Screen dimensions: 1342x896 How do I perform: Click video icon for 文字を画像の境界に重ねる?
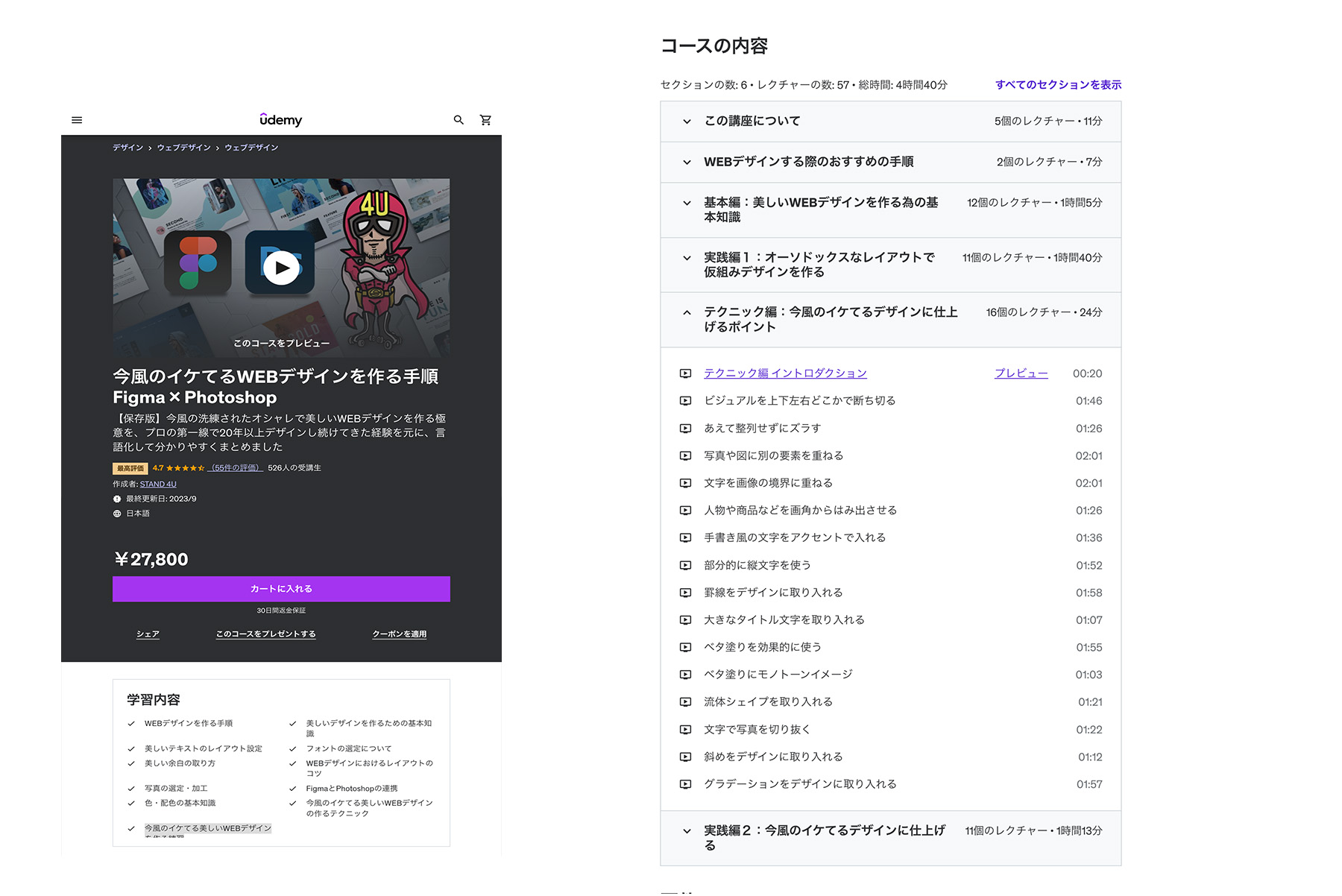click(x=685, y=483)
